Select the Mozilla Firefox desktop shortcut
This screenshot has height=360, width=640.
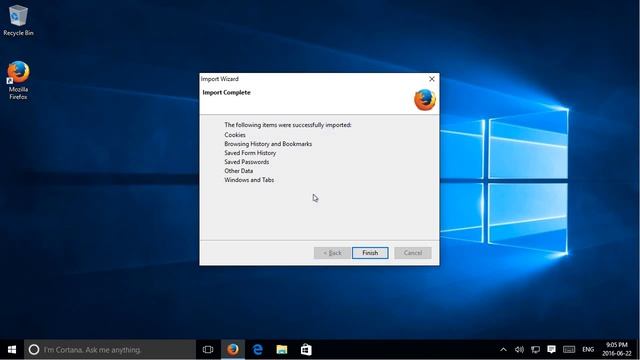tap(18, 80)
